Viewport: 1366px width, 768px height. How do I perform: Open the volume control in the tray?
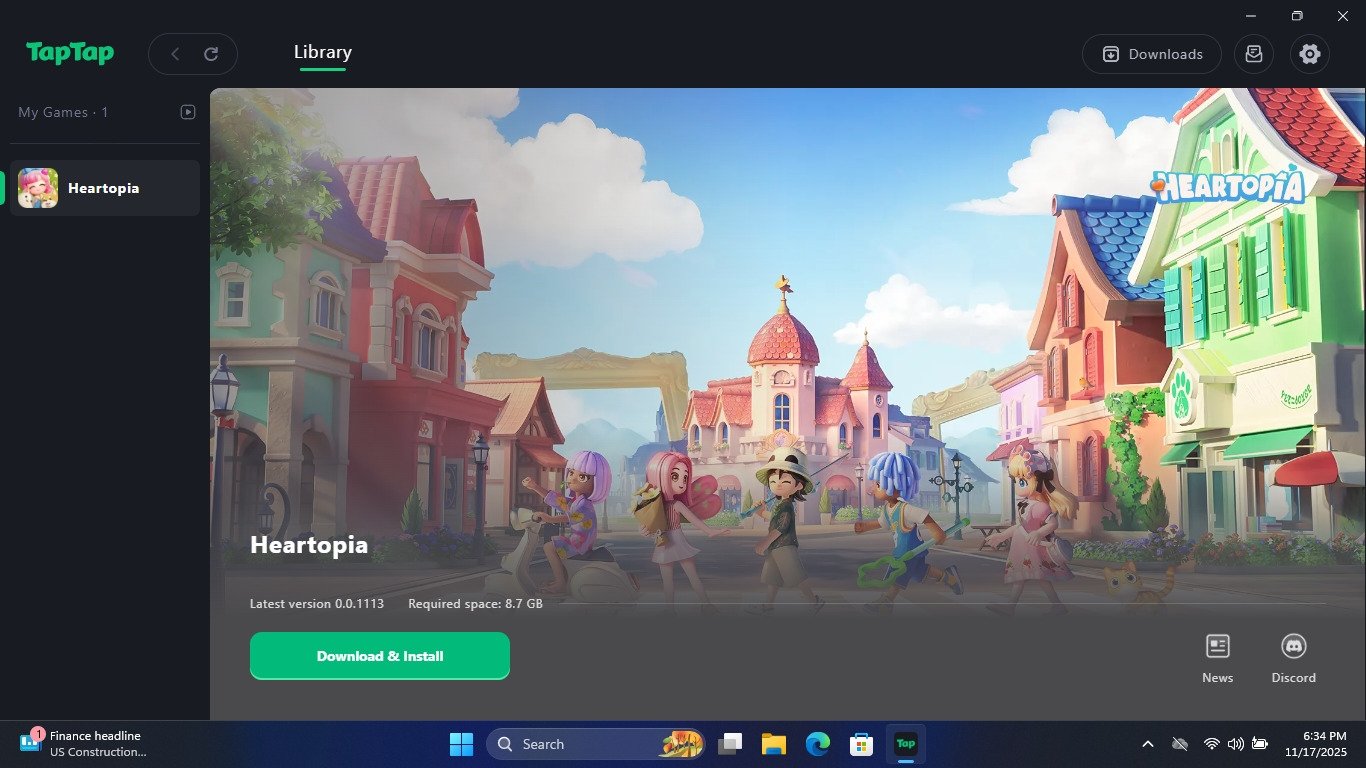(1236, 744)
